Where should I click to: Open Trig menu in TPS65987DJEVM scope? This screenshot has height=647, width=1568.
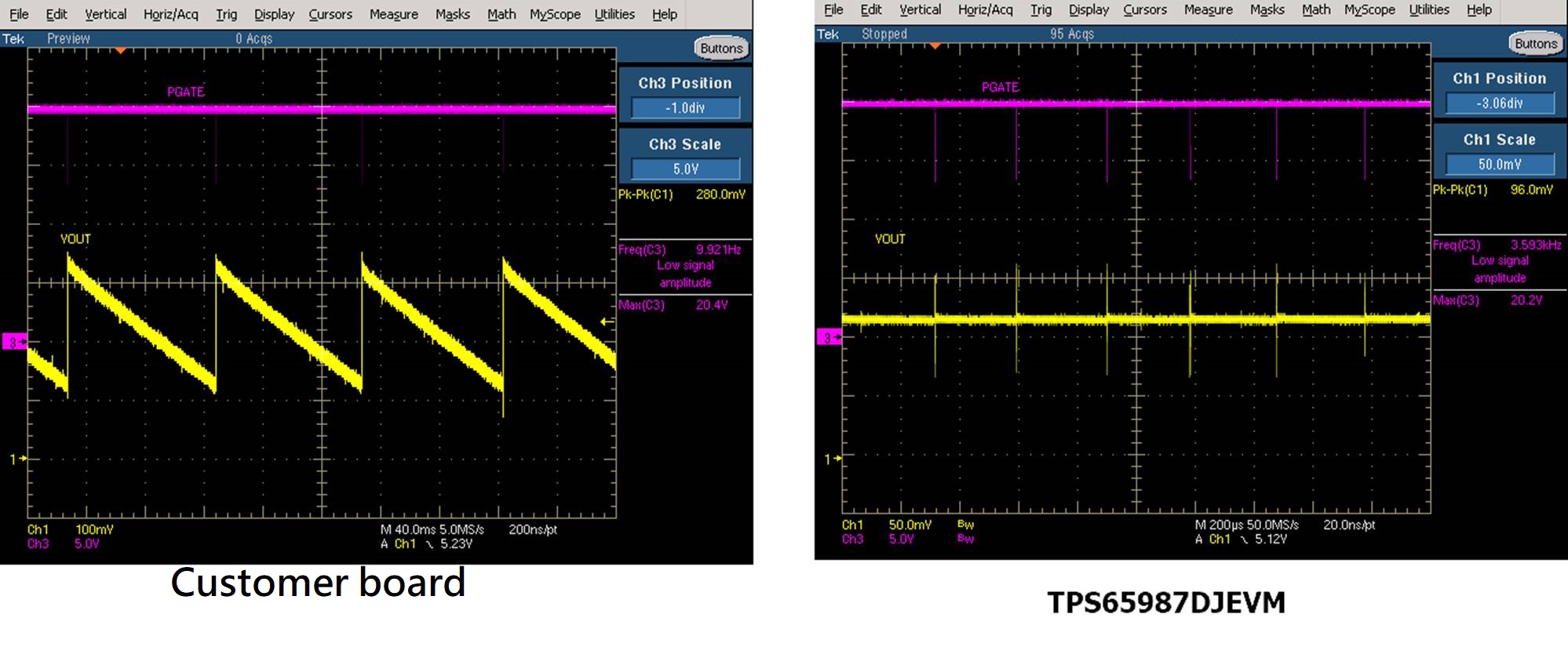click(1041, 9)
